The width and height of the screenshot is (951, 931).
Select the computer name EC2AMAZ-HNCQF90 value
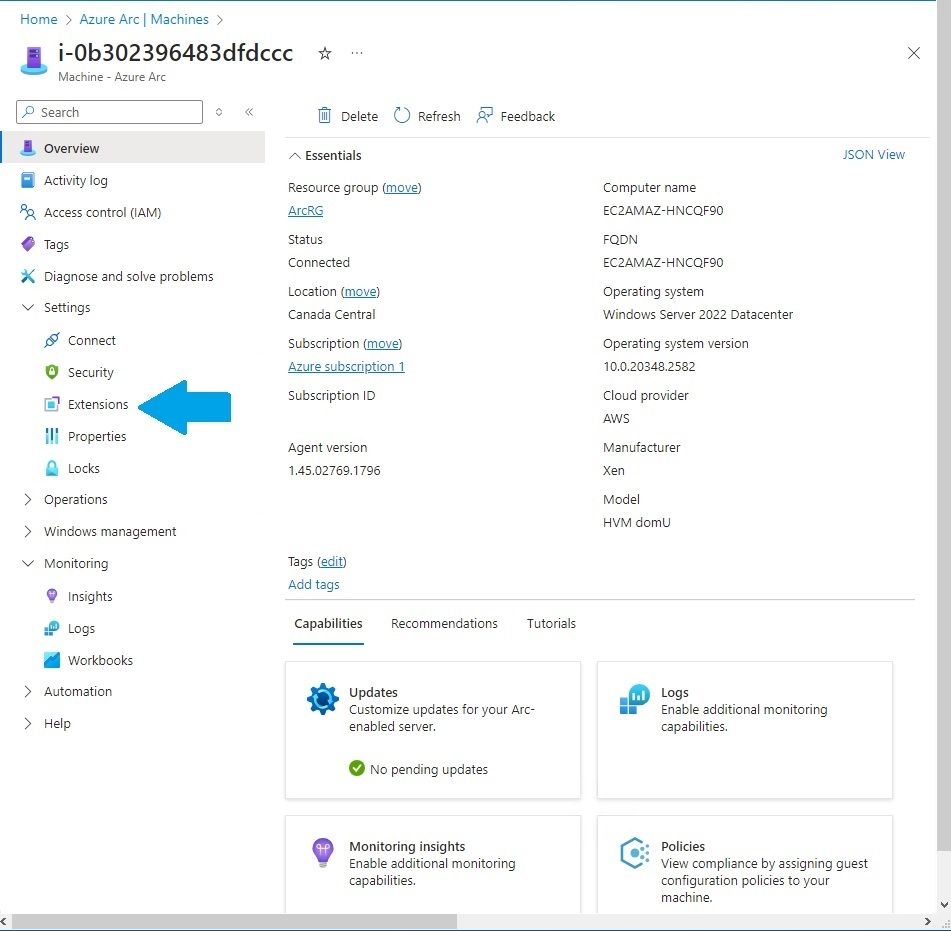pos(663,210)
